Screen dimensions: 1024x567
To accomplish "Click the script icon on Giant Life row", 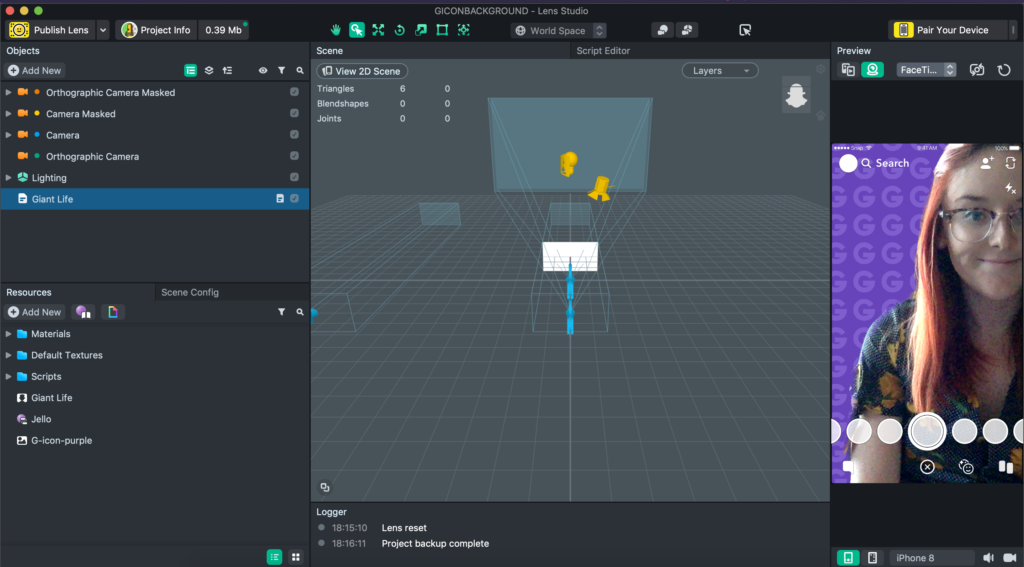I will coord(280,199).
